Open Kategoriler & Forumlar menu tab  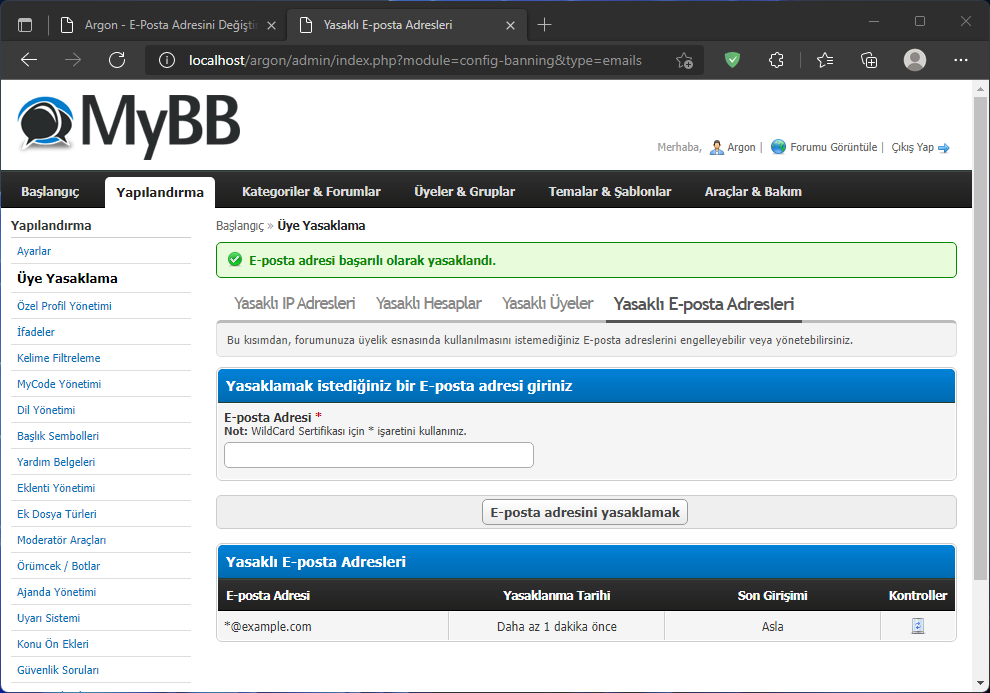311,191
